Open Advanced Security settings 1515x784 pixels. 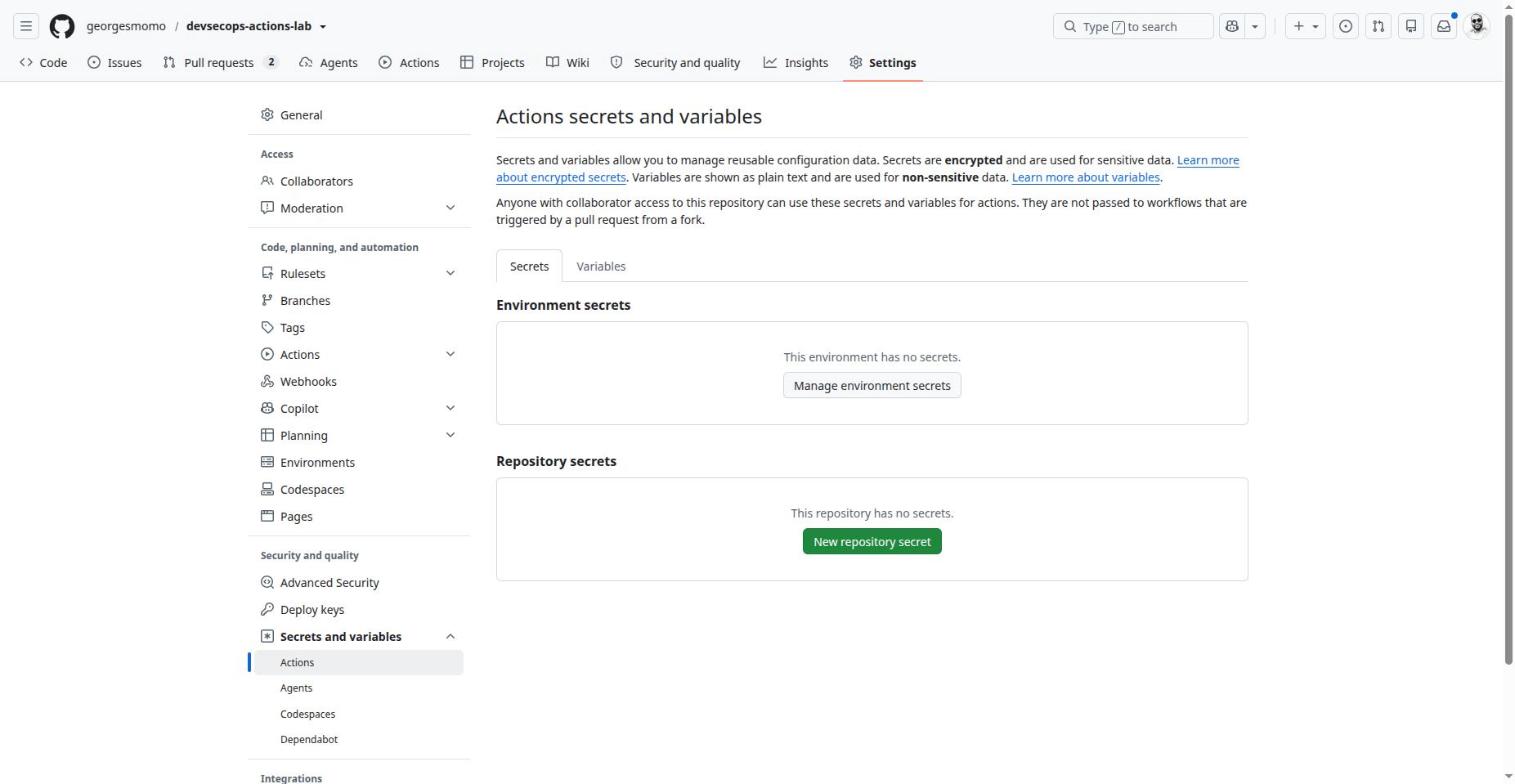pos(359,582)
